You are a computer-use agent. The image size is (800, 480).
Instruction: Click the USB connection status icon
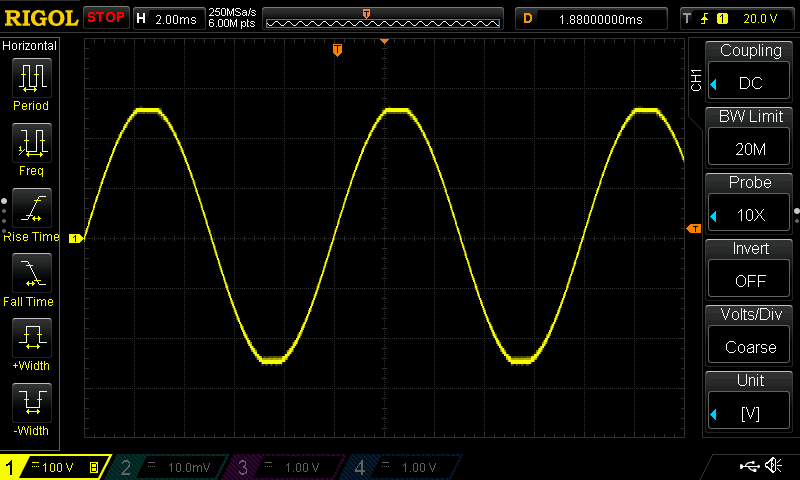(749, 465)
